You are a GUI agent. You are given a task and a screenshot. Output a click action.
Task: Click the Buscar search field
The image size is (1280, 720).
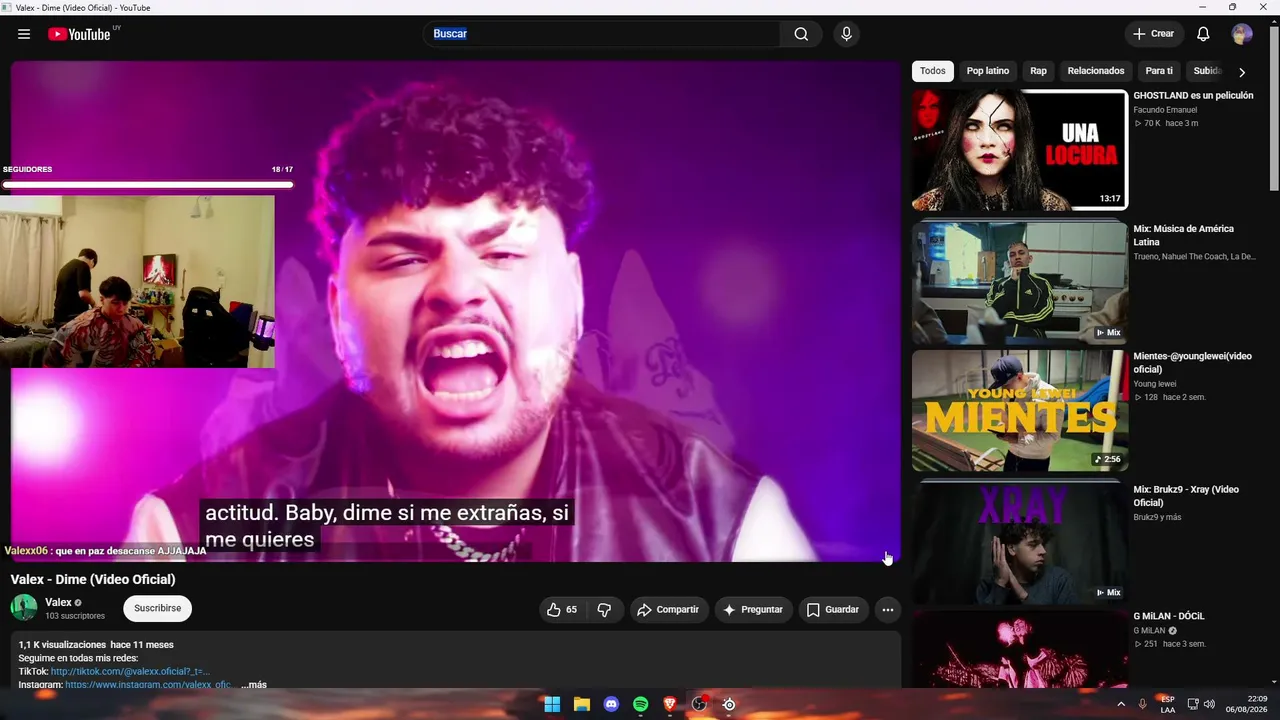click(x=602, y=34)
